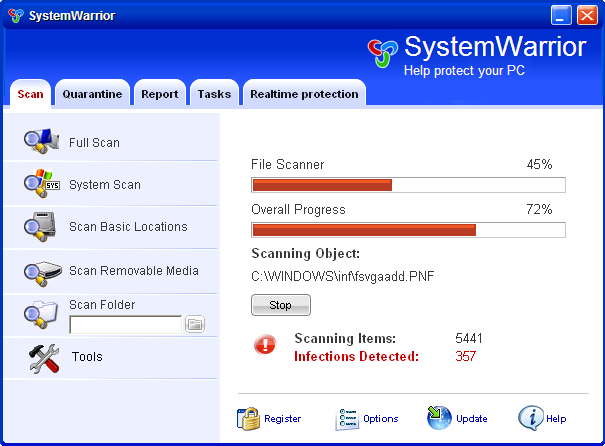Click the Scan Folder label
The width and height of the screenshot is (605, 446).
pos(102,305)
